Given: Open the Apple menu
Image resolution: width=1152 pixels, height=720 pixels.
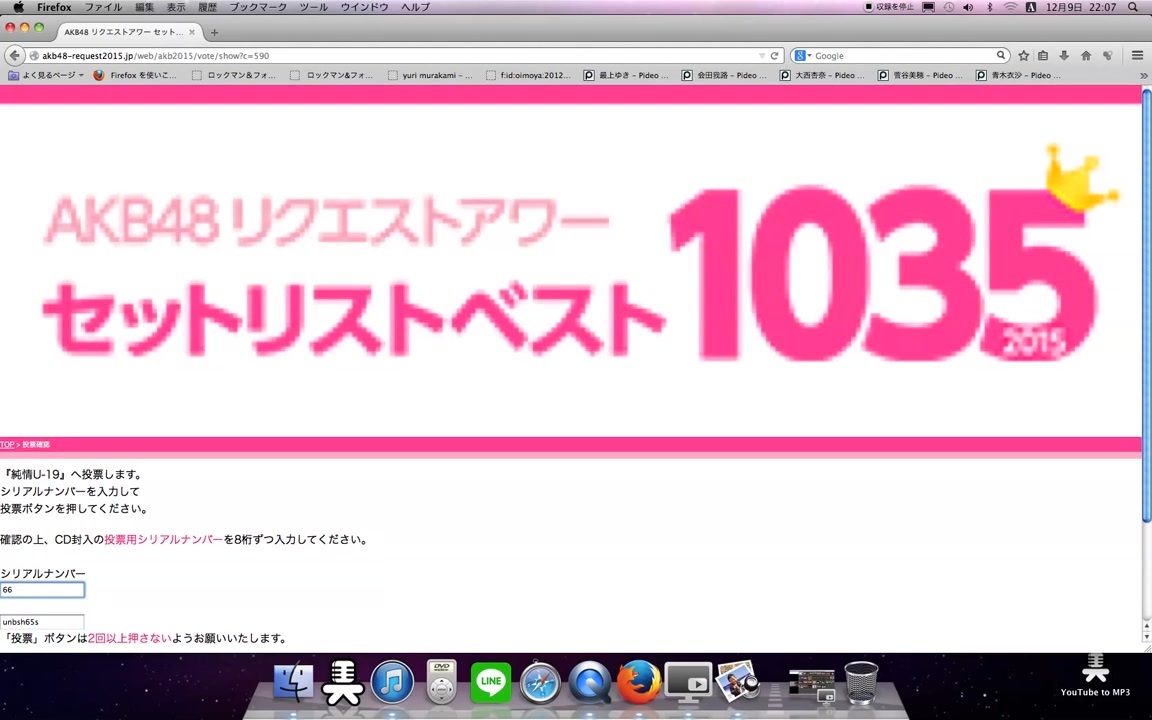Looking at the screenshot, I should point(18,7).
